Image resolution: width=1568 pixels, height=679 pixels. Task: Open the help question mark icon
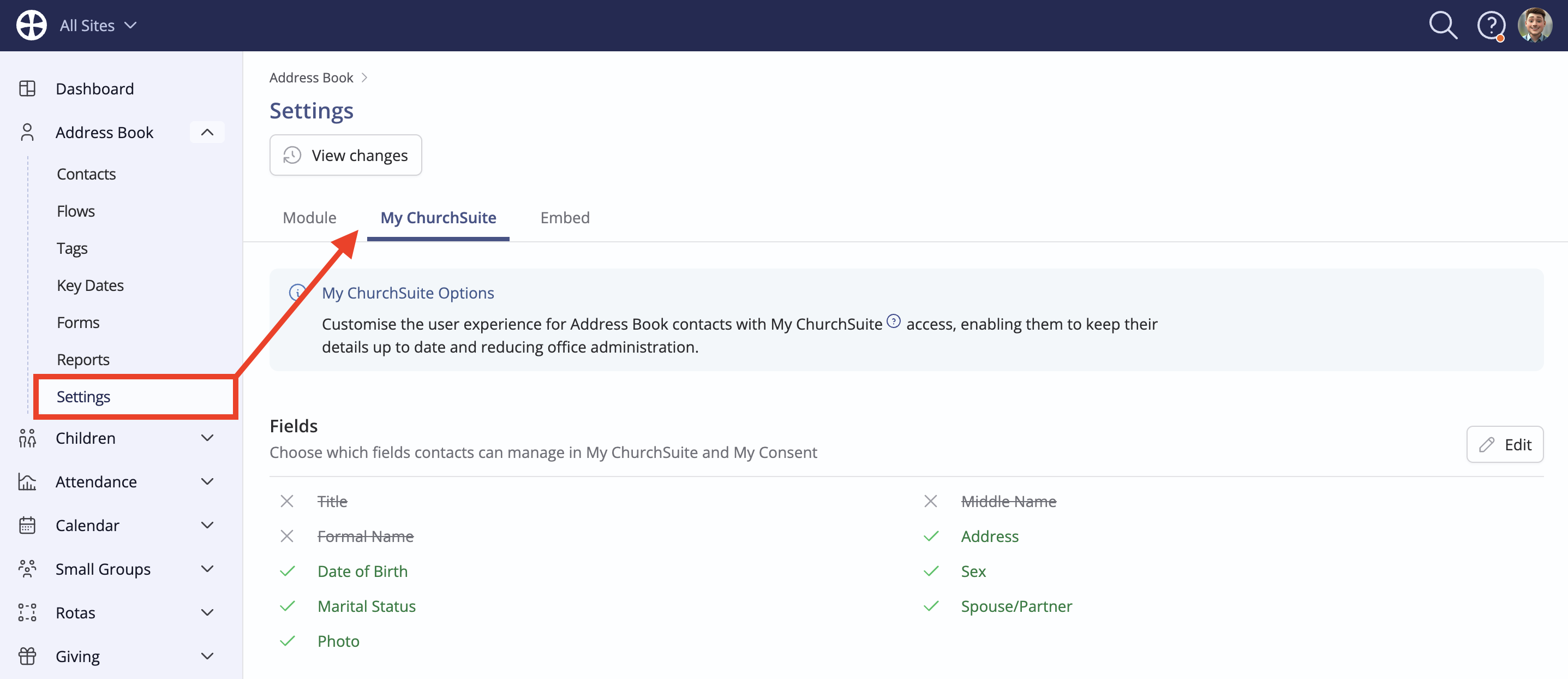1491,26
